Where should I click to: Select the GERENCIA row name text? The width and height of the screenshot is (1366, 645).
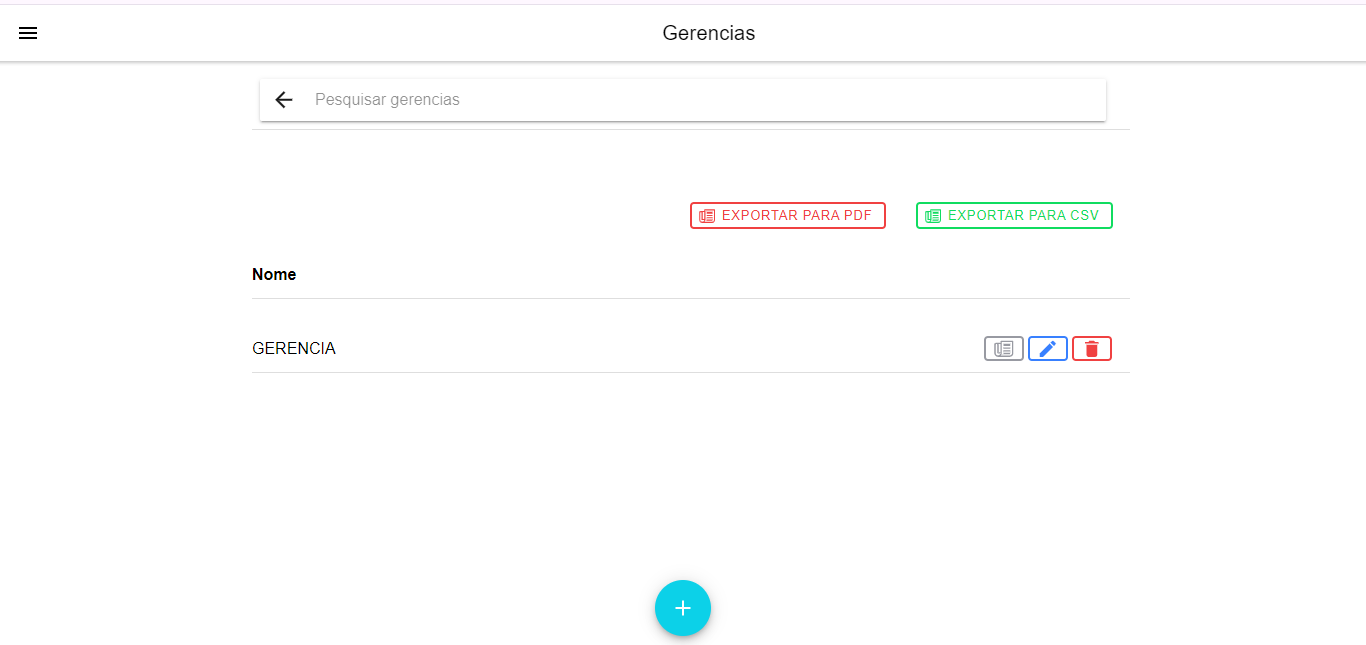[x=294, y=349]
